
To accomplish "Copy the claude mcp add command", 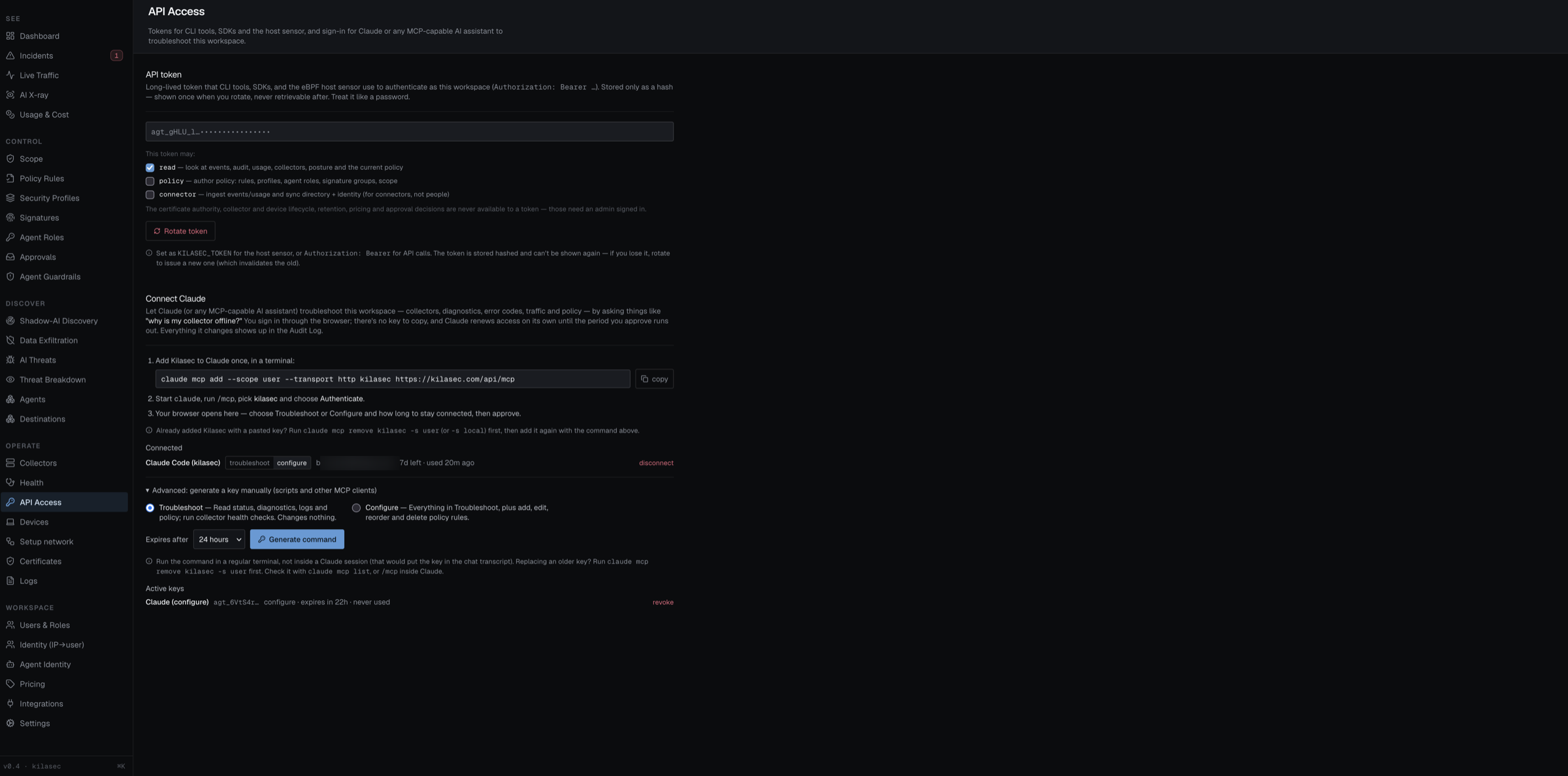I will pos(654,379).
